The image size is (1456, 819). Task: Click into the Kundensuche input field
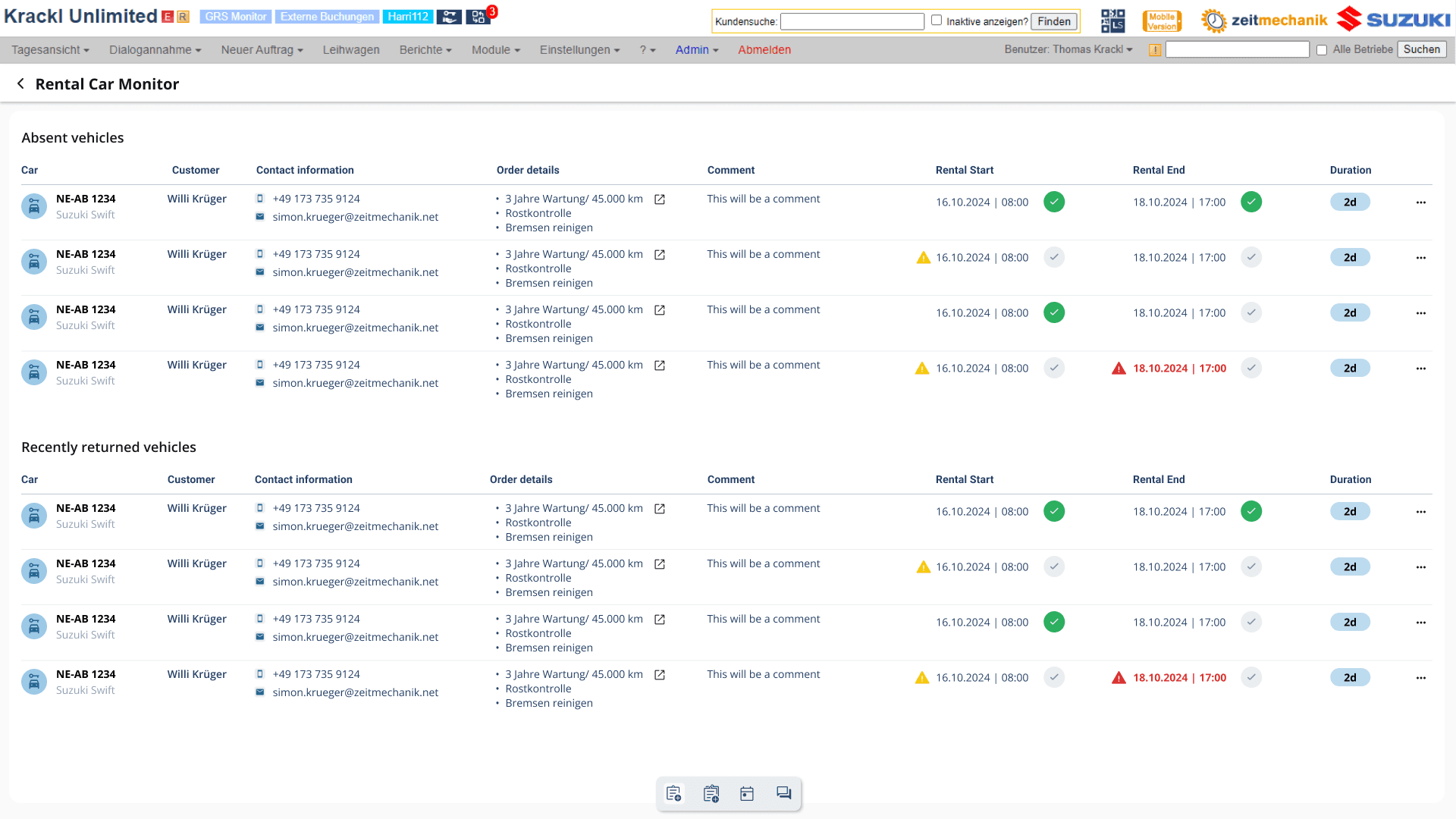[852, 21]
